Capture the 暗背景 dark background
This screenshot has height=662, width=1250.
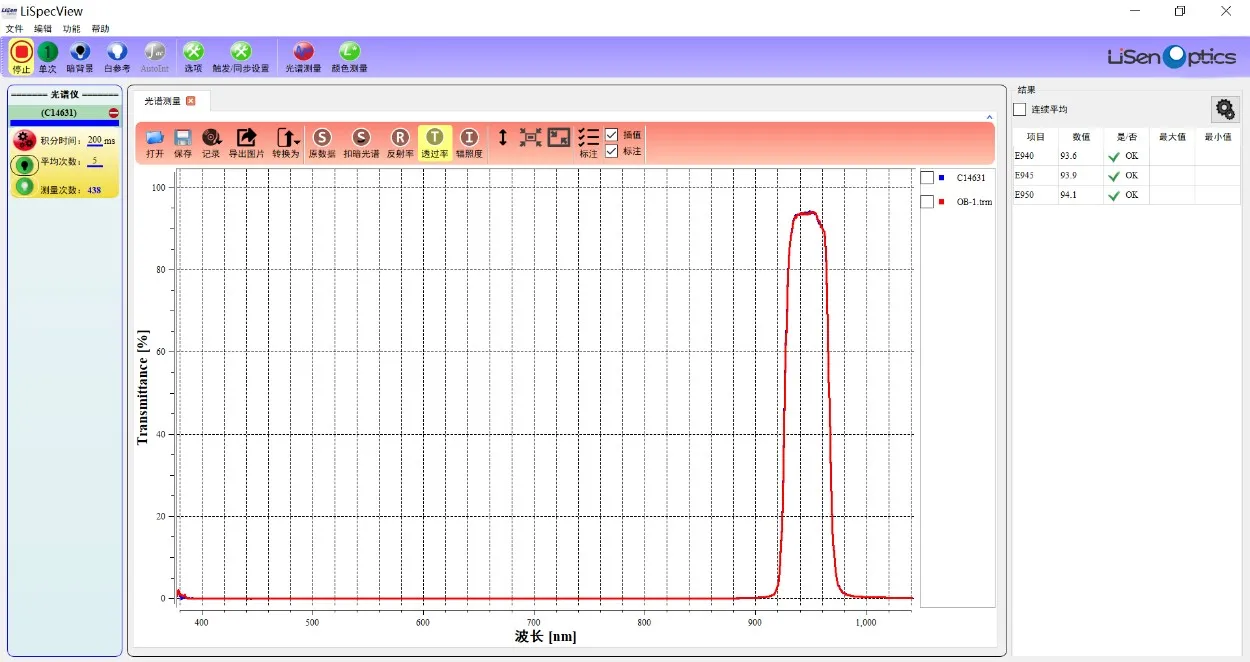point(80,52)
